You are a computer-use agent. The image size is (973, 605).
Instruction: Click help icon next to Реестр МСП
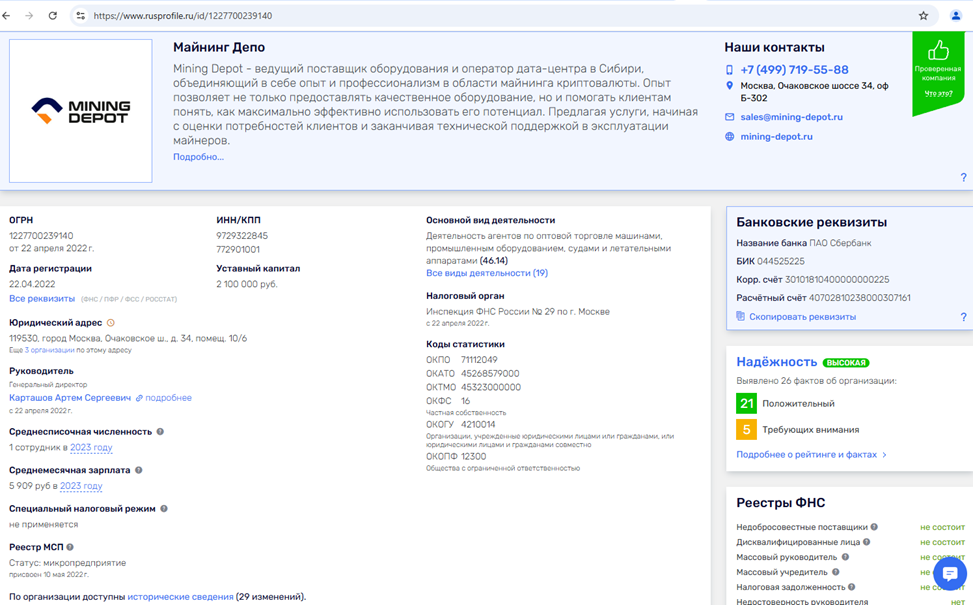tap(70, 547)
